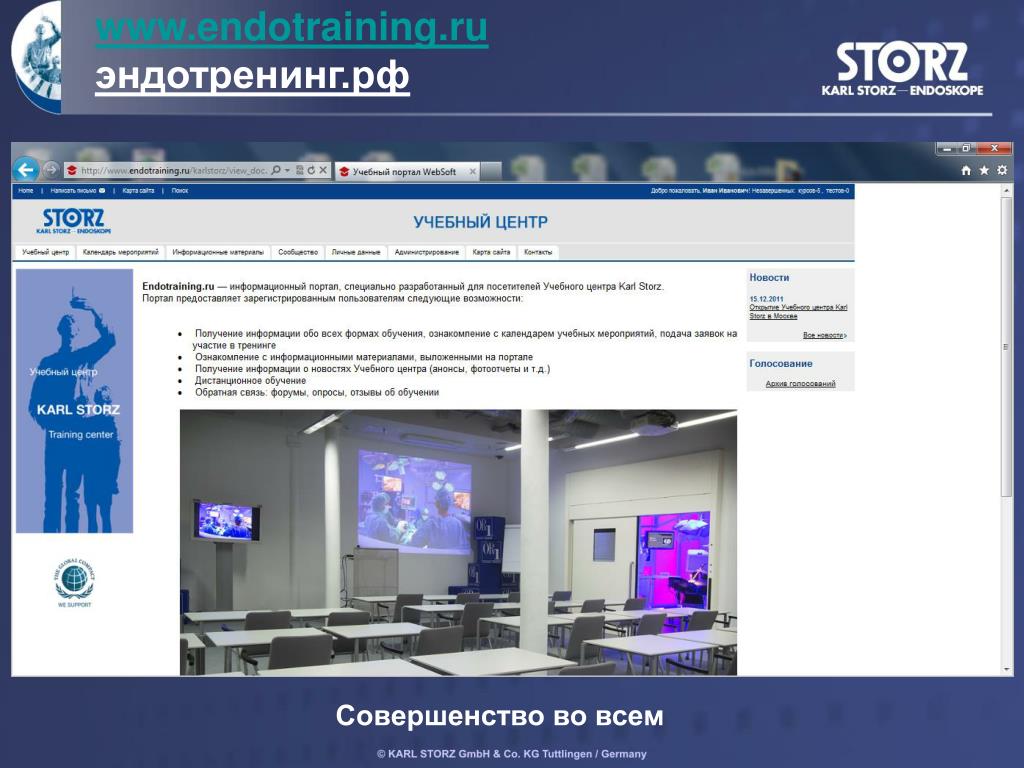
Task: Open browser tools gear icon
Action: 1001,171
